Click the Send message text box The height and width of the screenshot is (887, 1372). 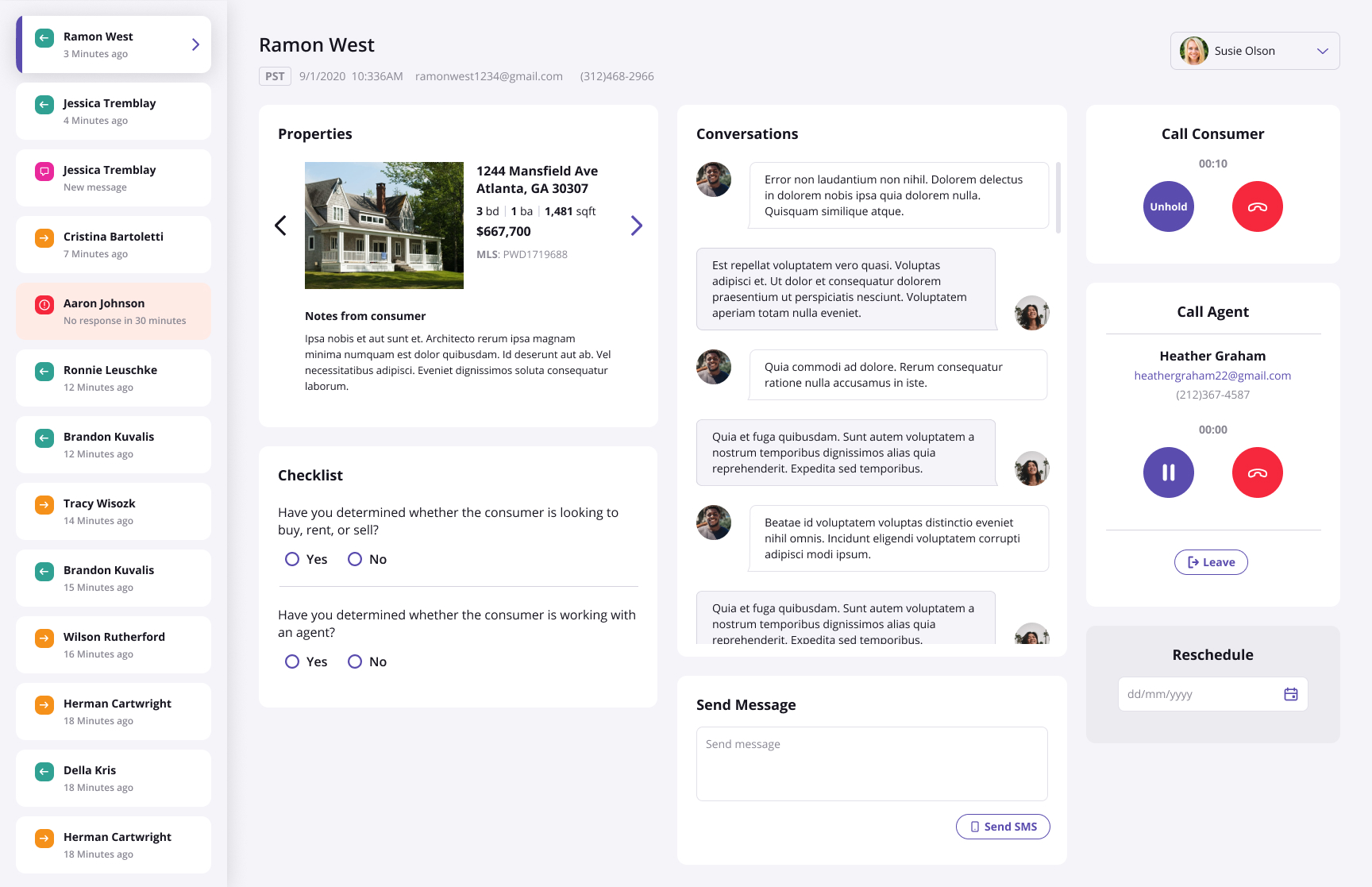click(x=872, y=763)
